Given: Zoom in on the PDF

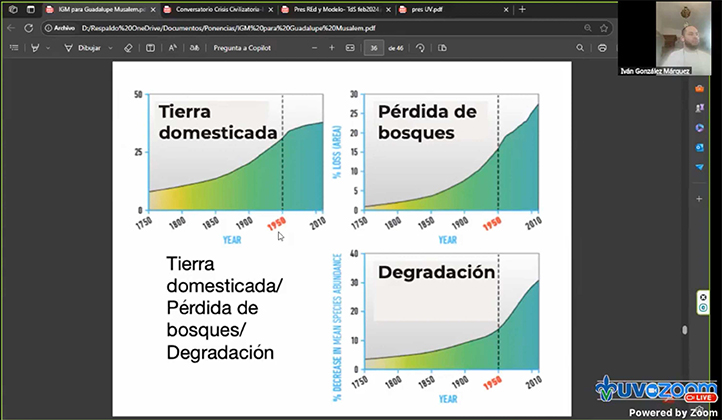Looking at the screenshot, I should 332,48.
